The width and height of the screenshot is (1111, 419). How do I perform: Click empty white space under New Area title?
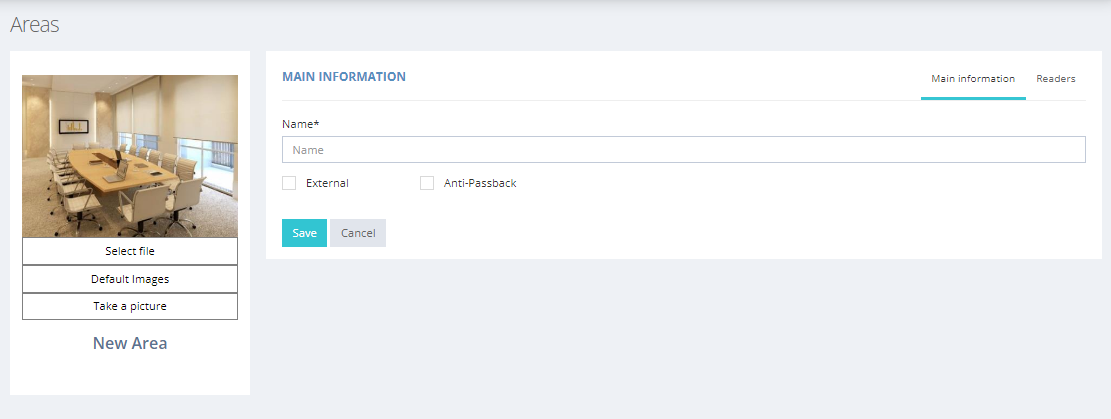pos(130,374)
